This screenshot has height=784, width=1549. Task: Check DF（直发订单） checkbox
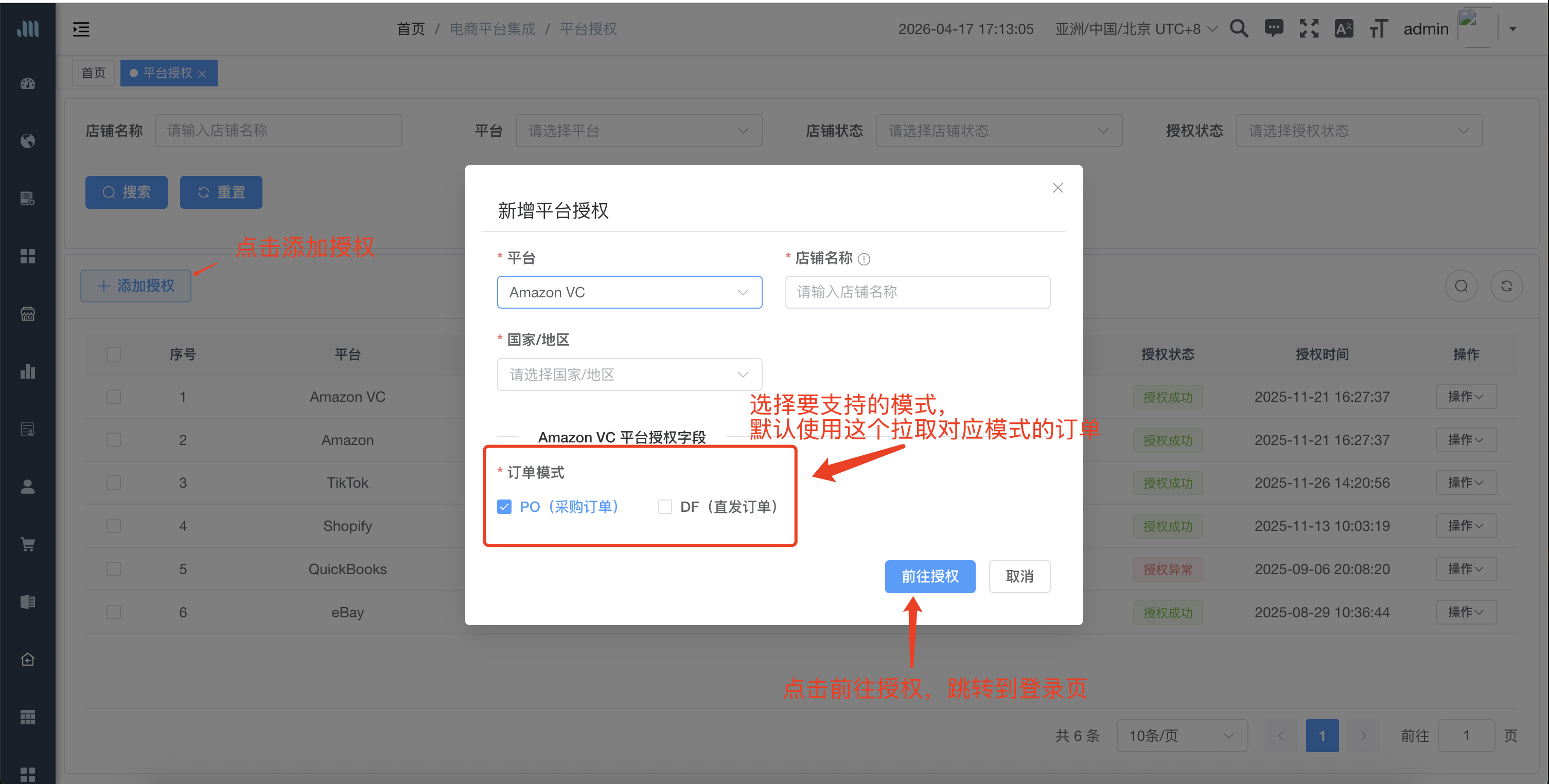click(664, 507)
